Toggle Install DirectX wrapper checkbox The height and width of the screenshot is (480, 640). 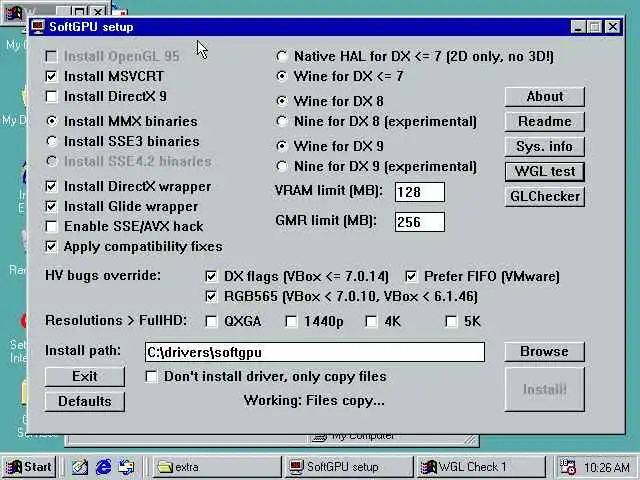point(51,186)
